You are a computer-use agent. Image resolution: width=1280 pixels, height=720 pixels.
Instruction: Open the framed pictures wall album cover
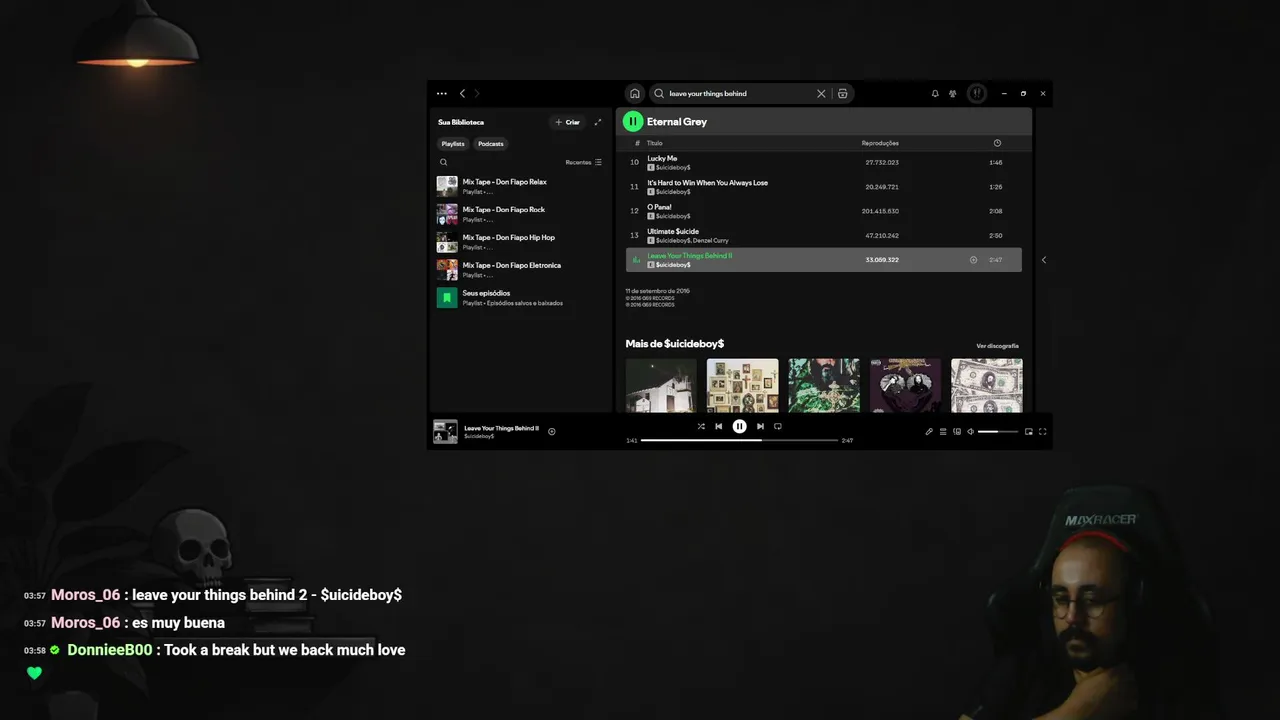click(742, 385)
